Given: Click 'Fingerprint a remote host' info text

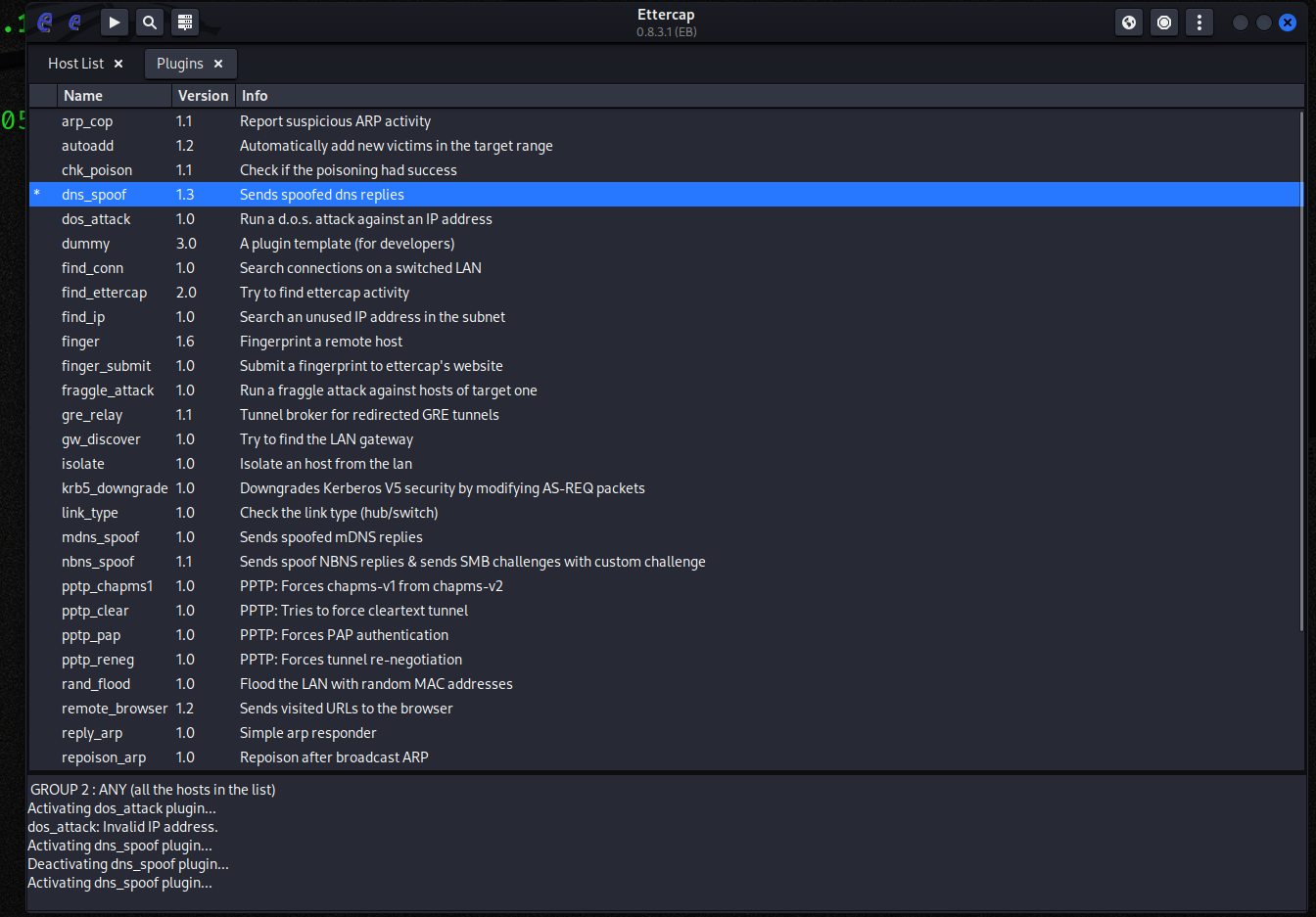Looking at the screenshot, I should (x=321, y=342).
